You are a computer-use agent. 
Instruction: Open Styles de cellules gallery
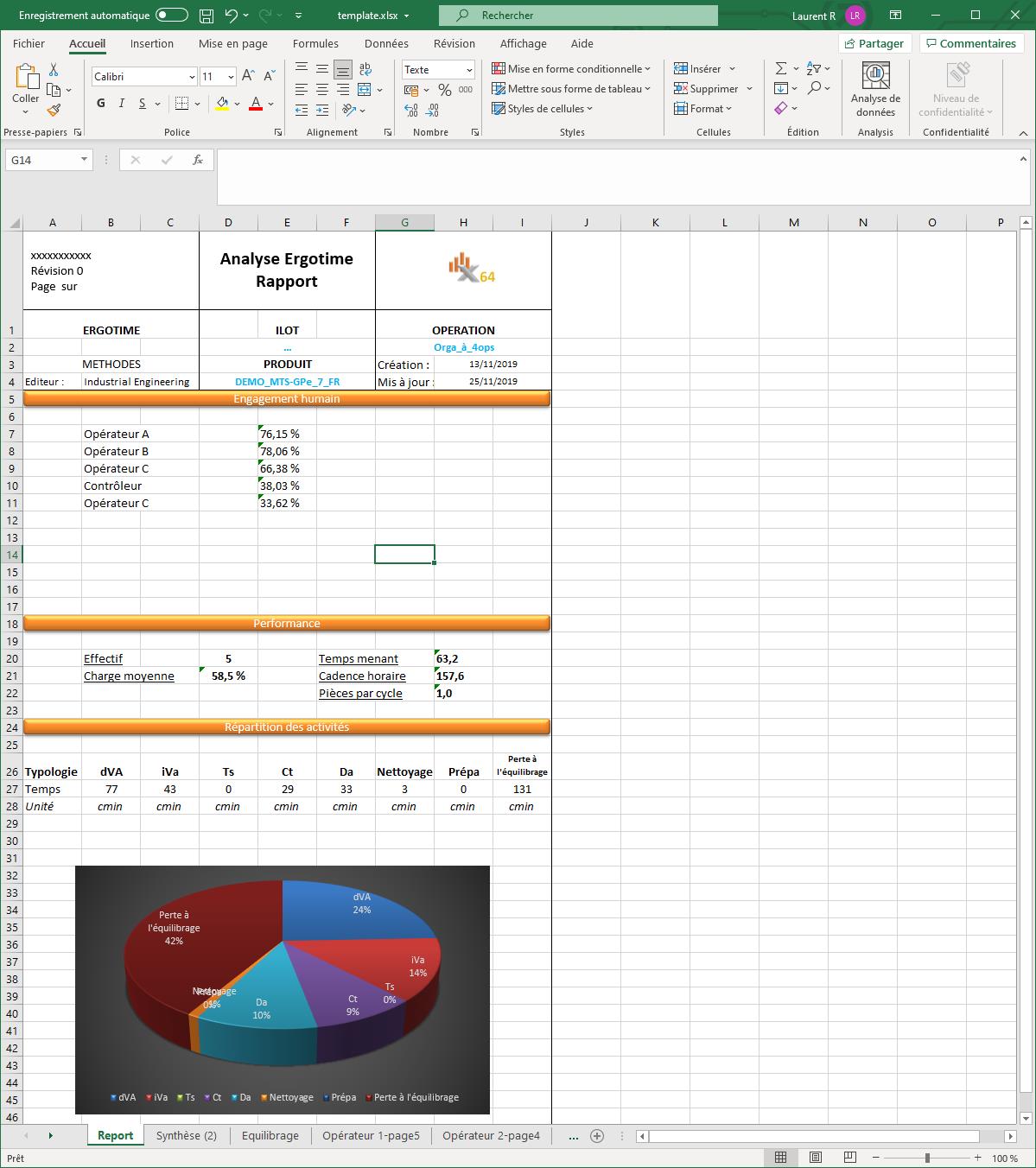pos(543,109)
